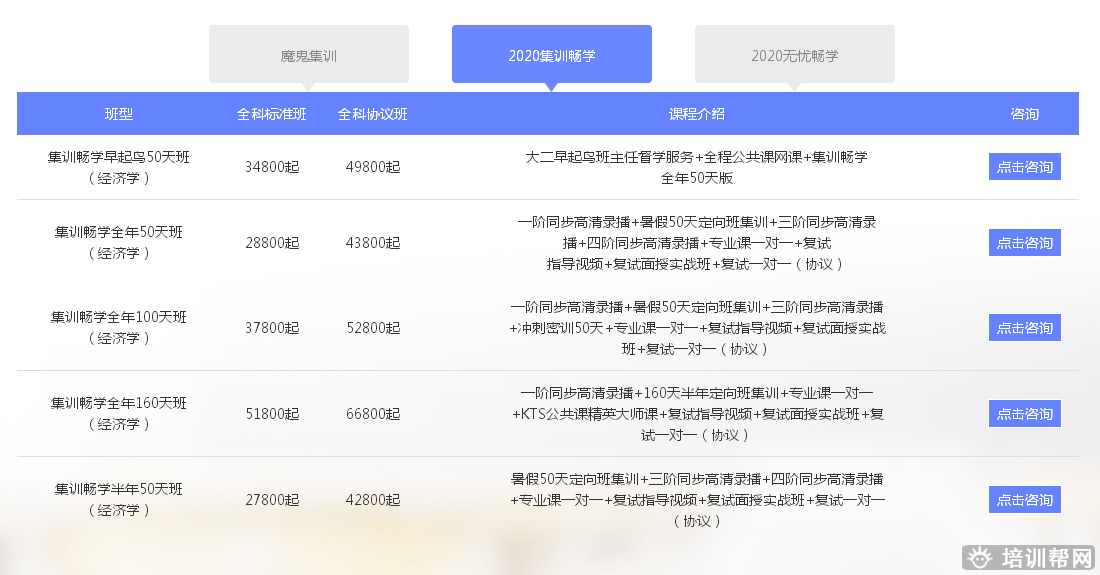Select the 2020集训畅学 tab

(551, 55)
